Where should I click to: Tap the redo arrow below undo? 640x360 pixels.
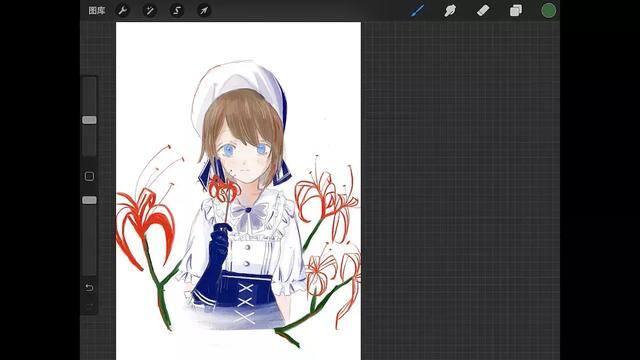coord(89,306)
